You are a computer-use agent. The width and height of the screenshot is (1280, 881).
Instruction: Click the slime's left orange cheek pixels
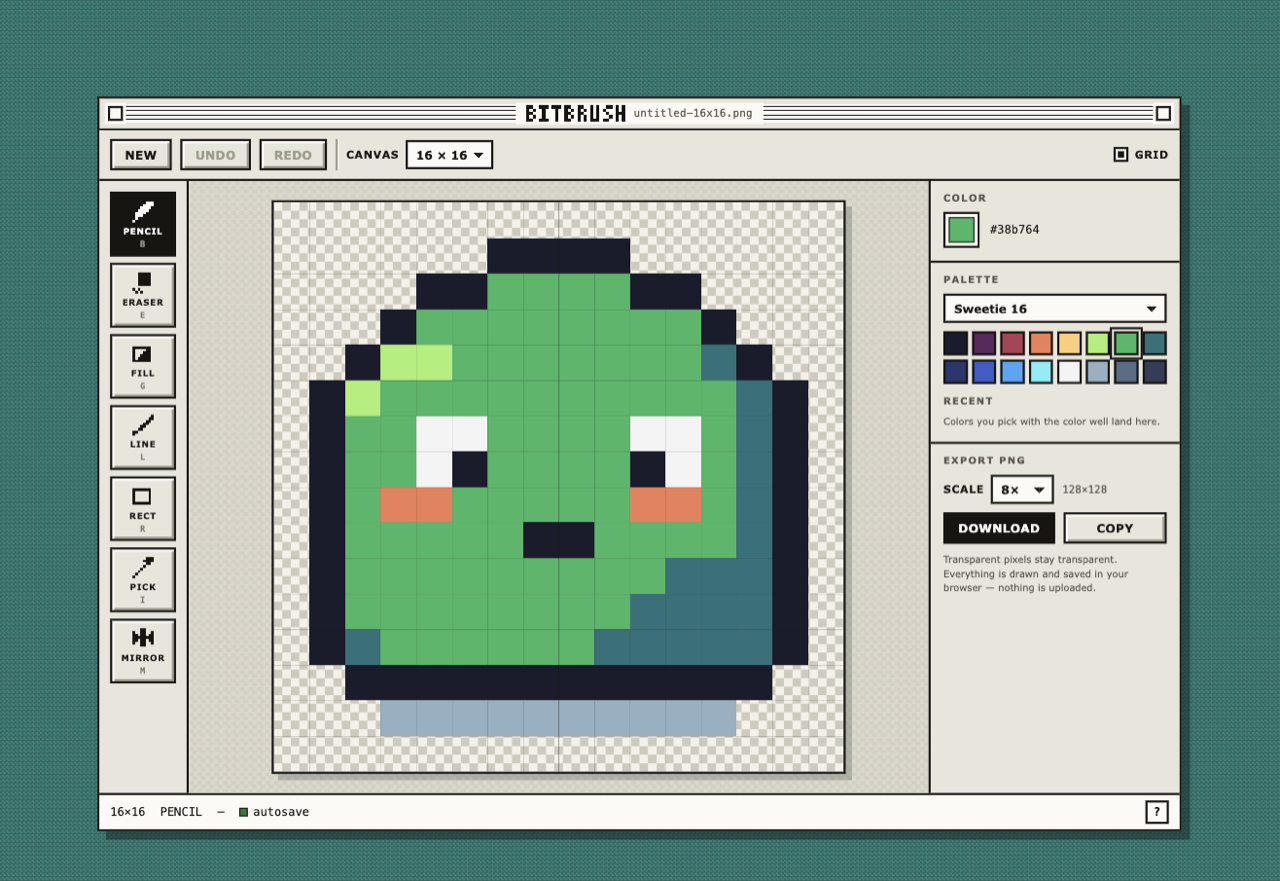[x=416, y=504]
